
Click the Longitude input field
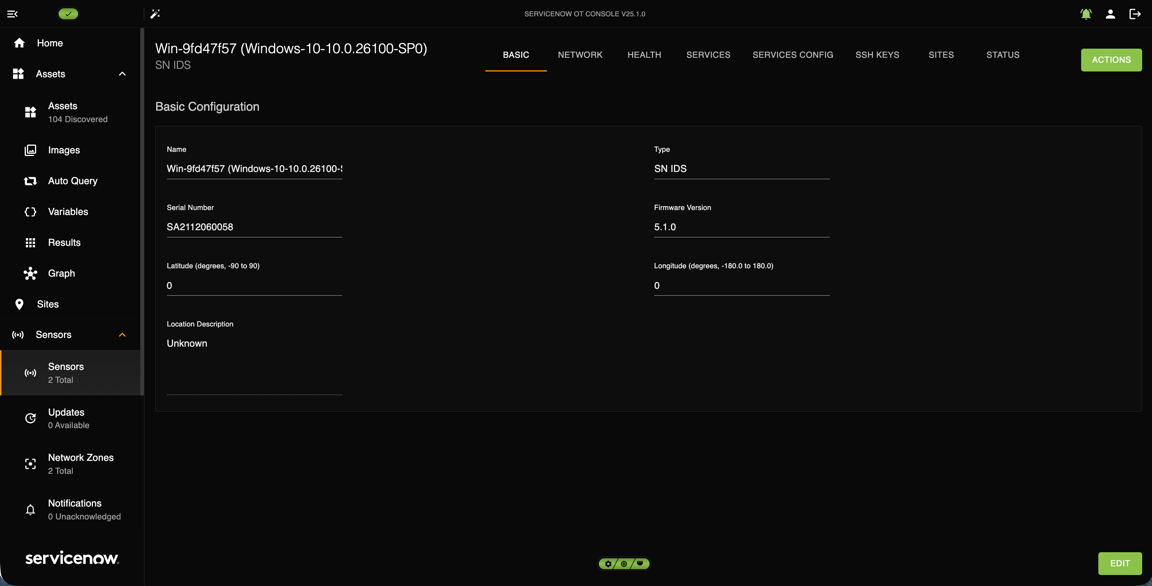click(x=741, y=286)
